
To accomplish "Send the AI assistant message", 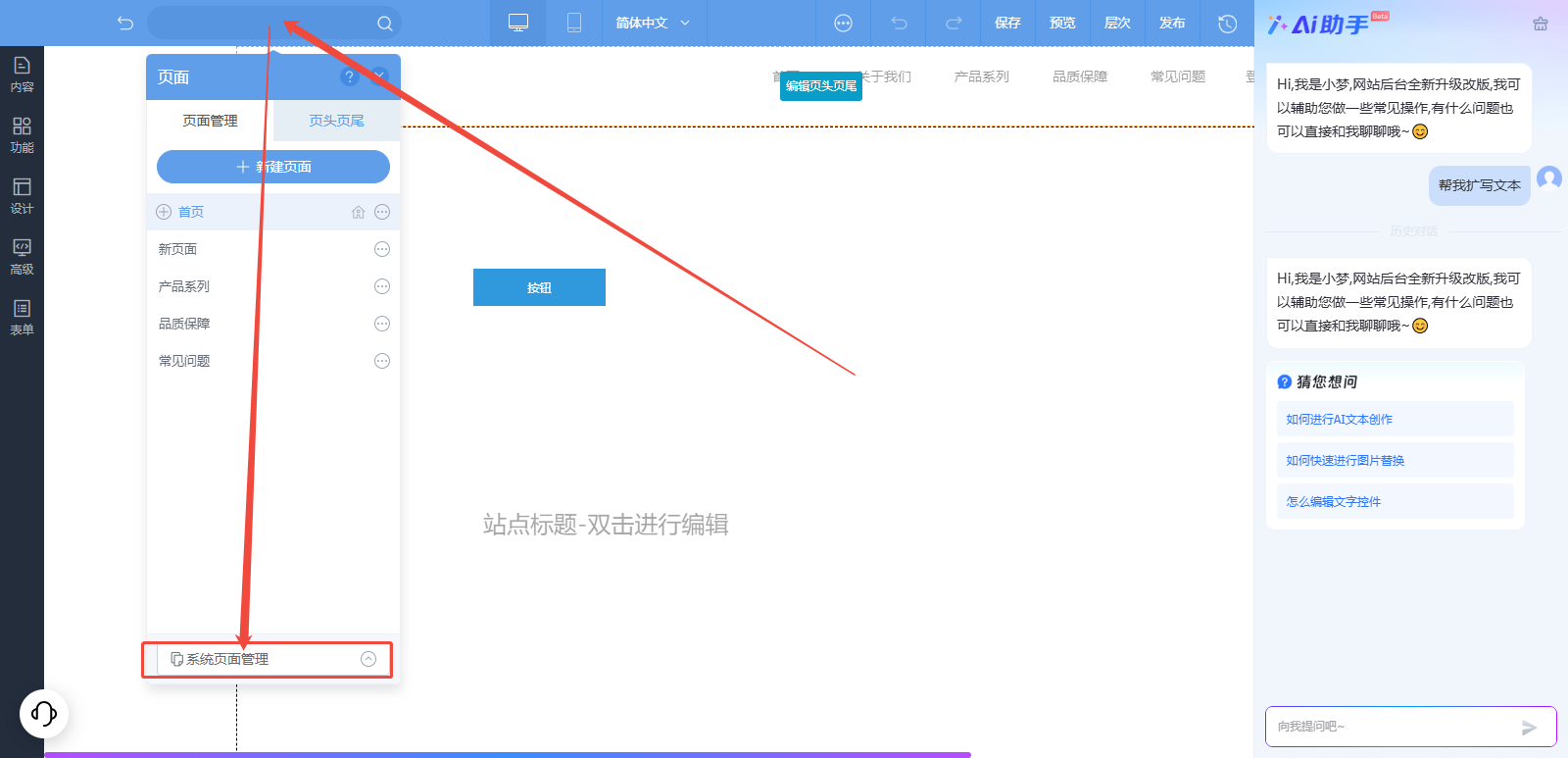I will 1529,727.
